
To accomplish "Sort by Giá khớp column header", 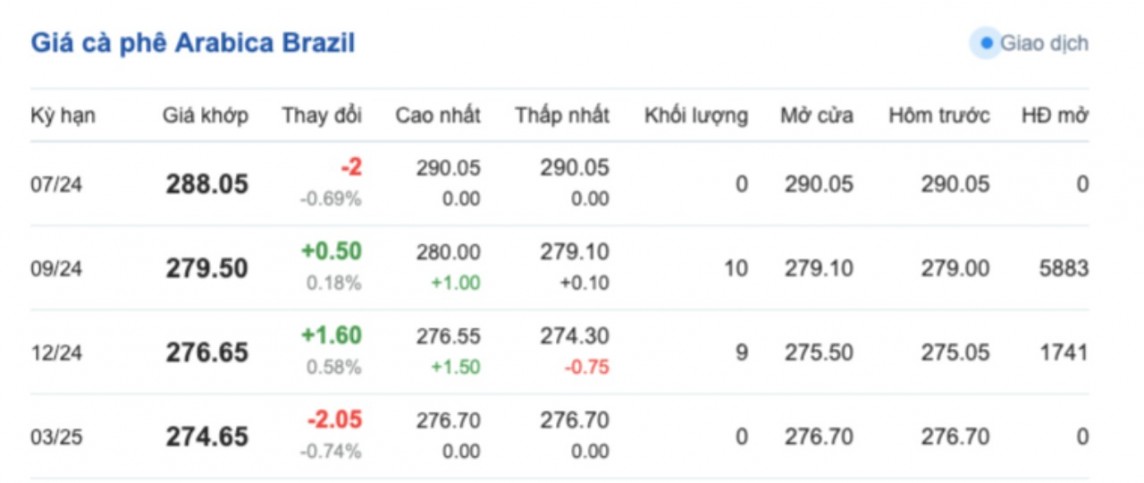I will pos(205,115).
